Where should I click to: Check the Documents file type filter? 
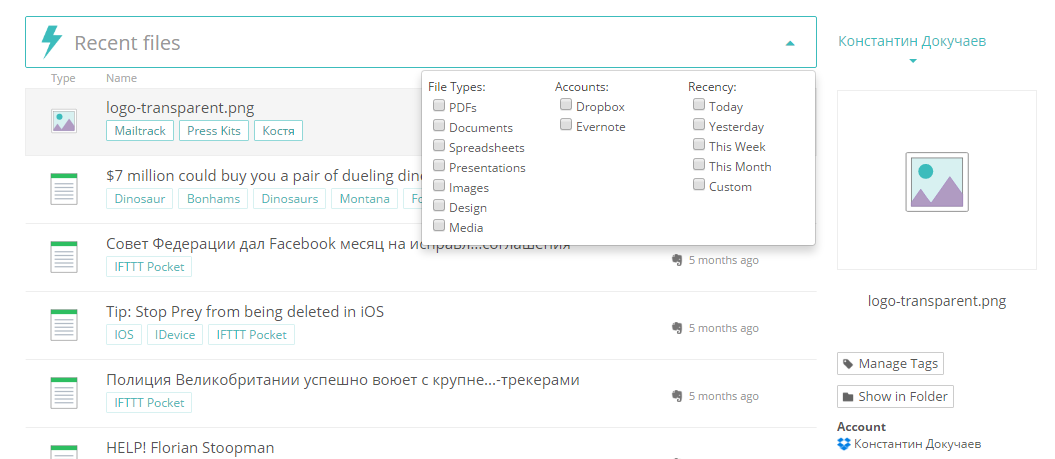coord(439,125)
